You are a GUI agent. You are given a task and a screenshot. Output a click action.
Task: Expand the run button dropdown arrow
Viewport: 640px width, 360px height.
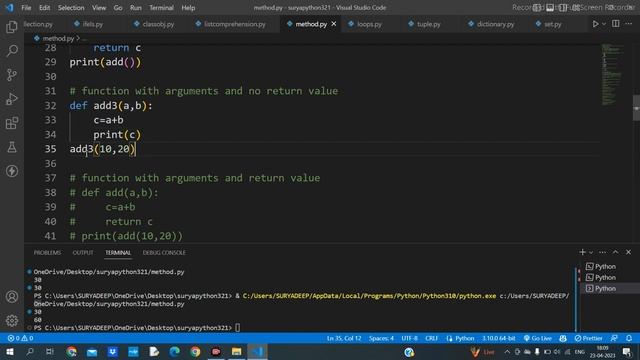pos(604,24)
